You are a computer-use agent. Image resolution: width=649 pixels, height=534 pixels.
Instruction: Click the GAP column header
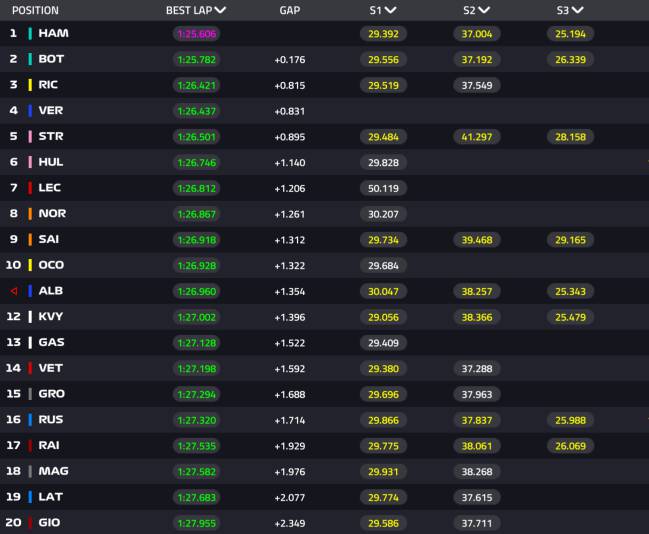point(290,10)
